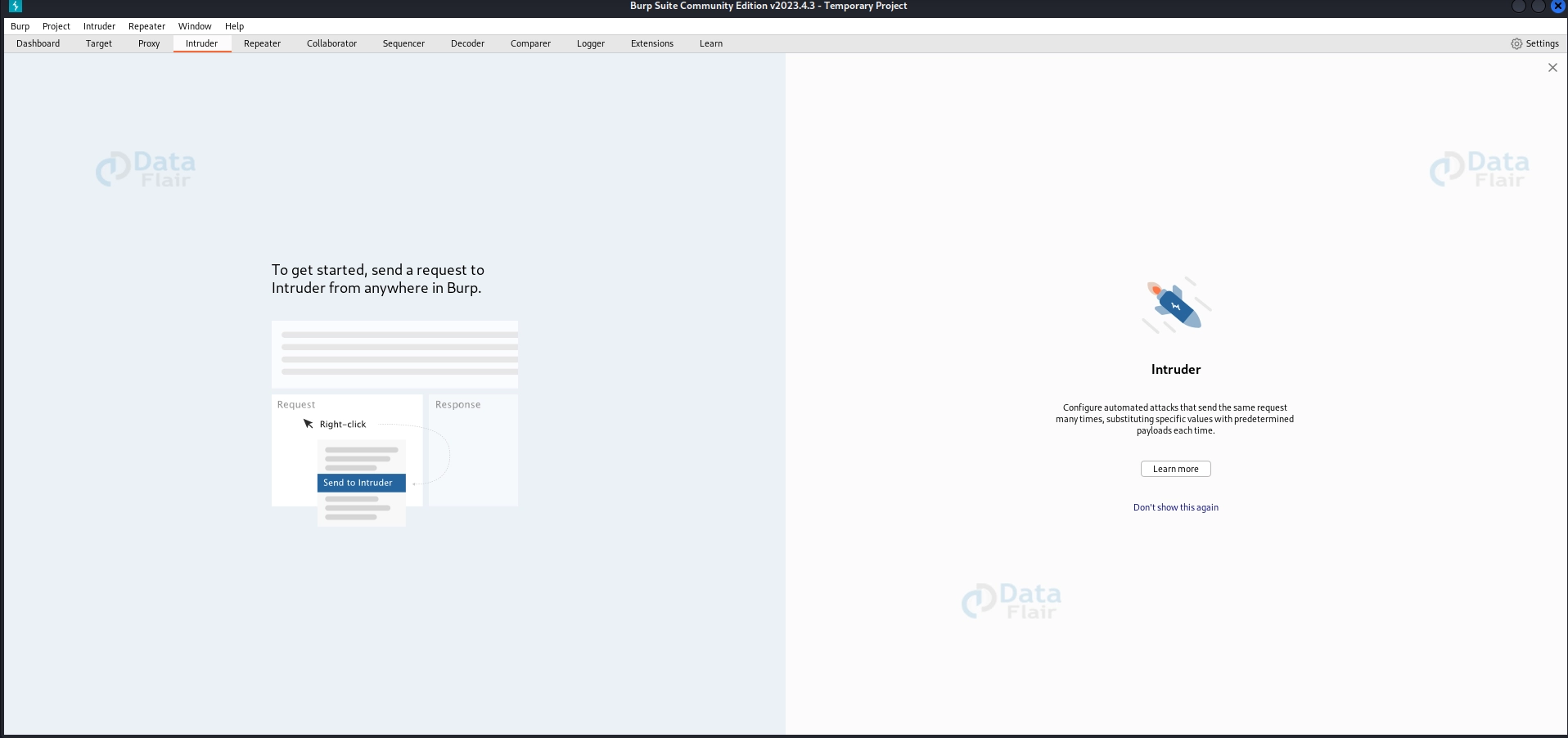Open the Intruder menu in the menu bar
The image size is (1568, 738).
[99, 26]
